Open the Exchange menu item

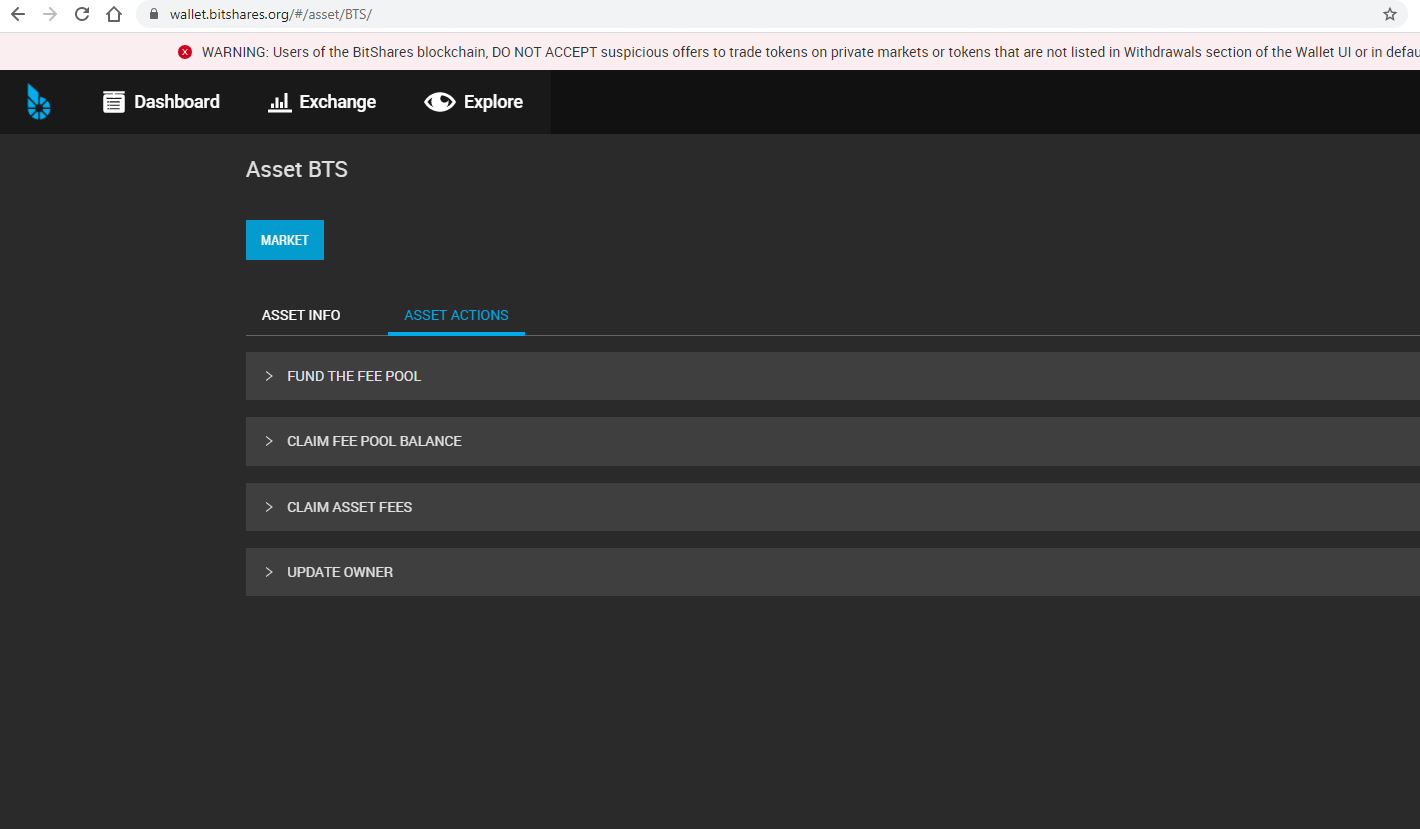(x=322, y=102)
